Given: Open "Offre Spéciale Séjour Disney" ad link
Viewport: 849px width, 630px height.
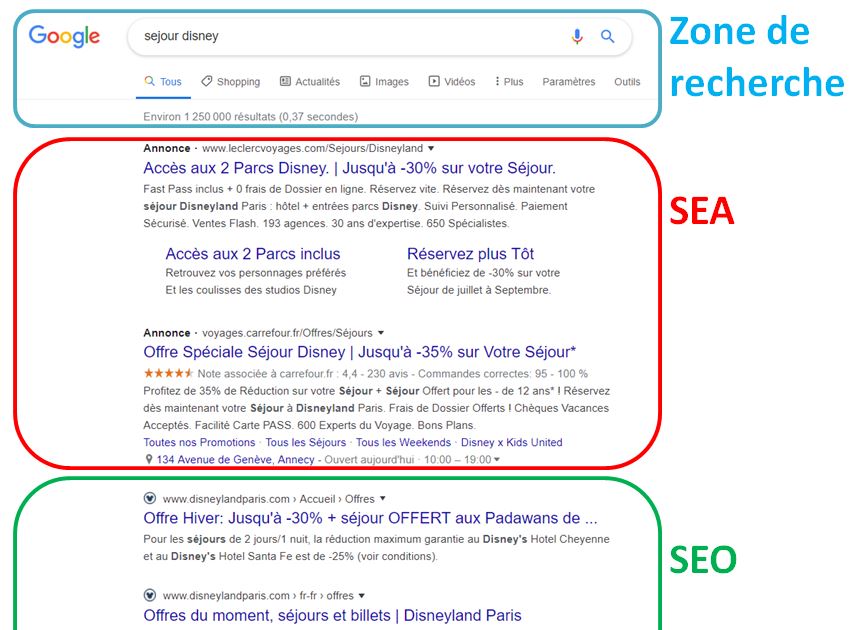Looking at the screenshot, I should tap(360, 352).
